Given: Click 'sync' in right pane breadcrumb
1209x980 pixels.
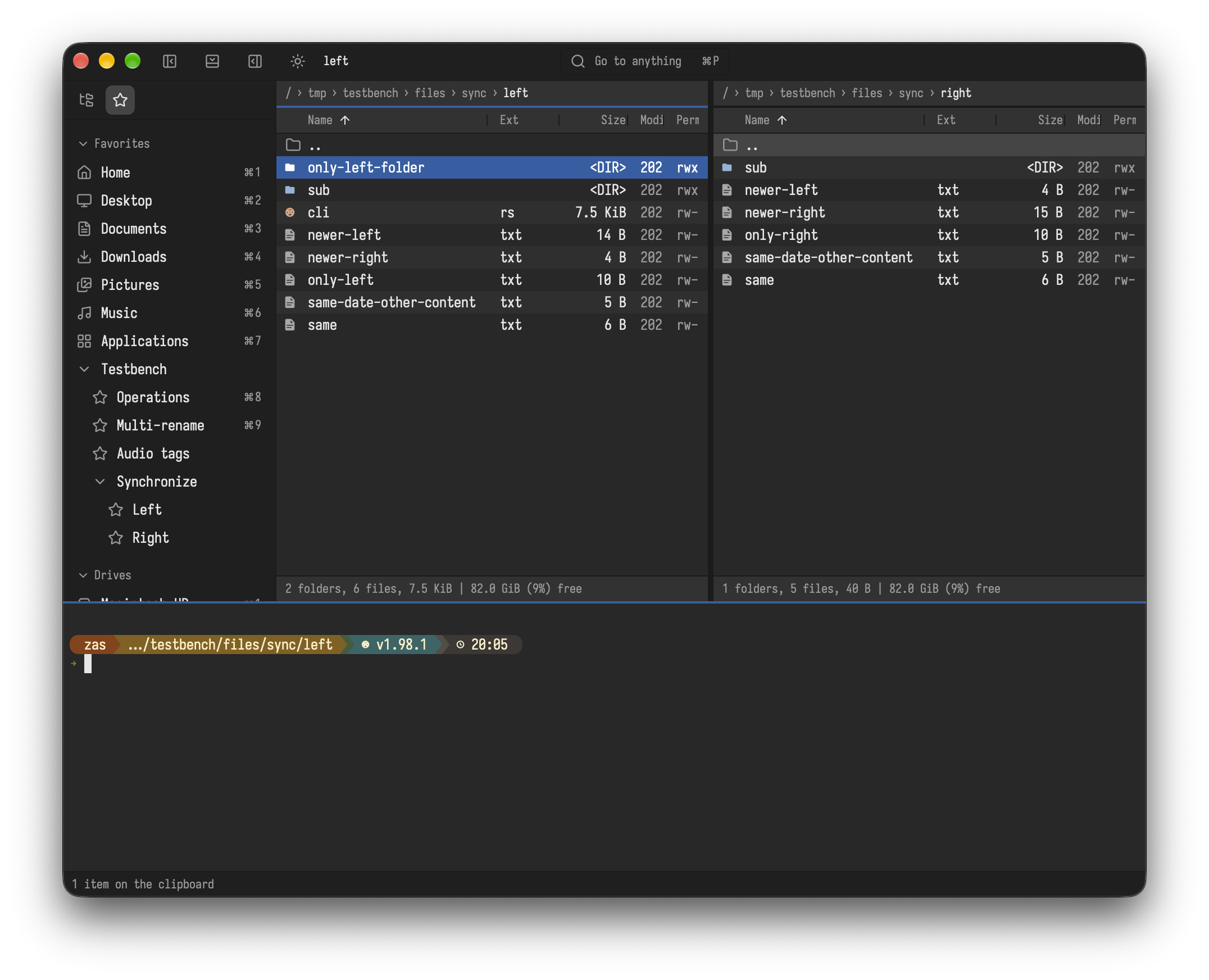Looking at the screenshot, I should tap(911, 93).
